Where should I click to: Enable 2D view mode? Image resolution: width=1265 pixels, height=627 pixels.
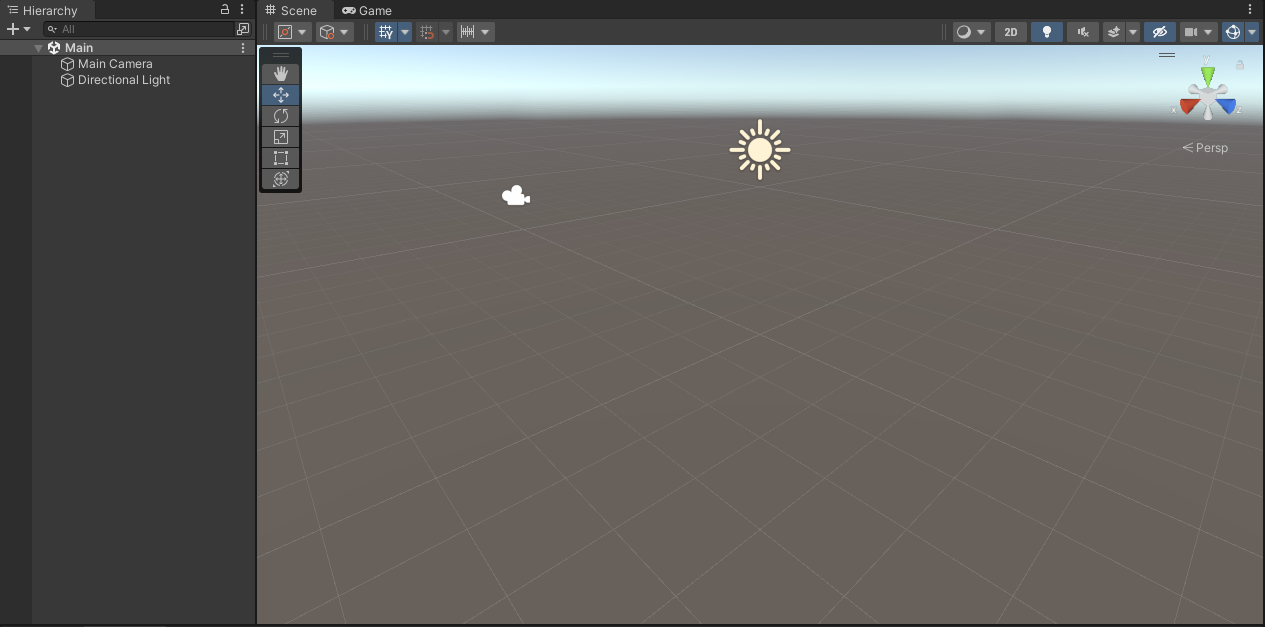tap(1011, 32)
